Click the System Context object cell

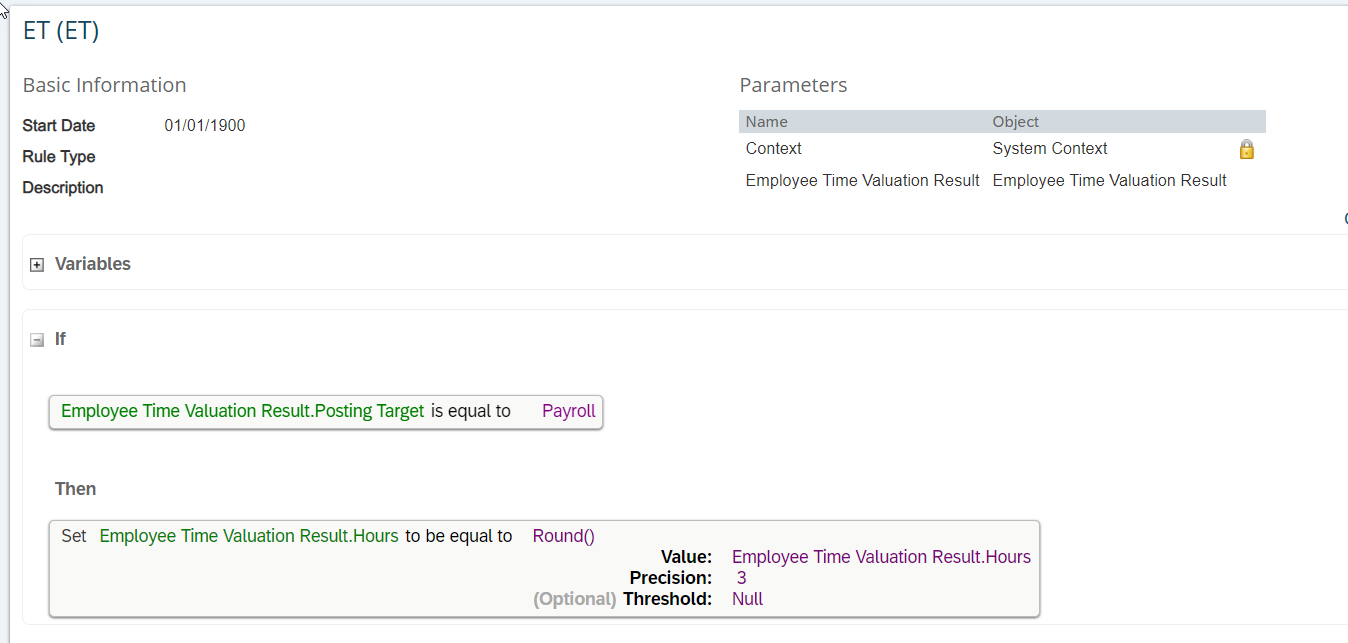tap(1050, 149)
